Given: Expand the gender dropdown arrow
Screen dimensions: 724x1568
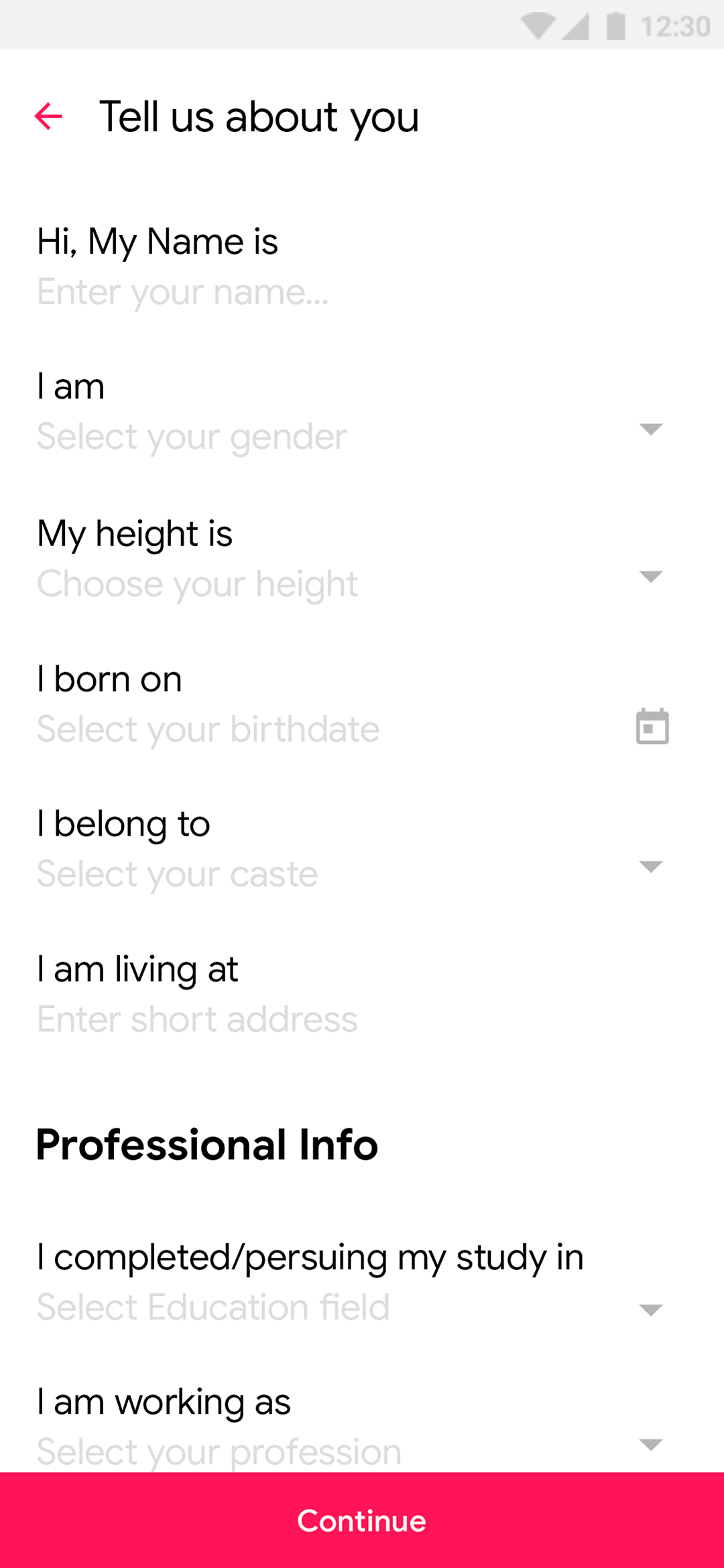Looking at the screenshot, I should 651,429.
